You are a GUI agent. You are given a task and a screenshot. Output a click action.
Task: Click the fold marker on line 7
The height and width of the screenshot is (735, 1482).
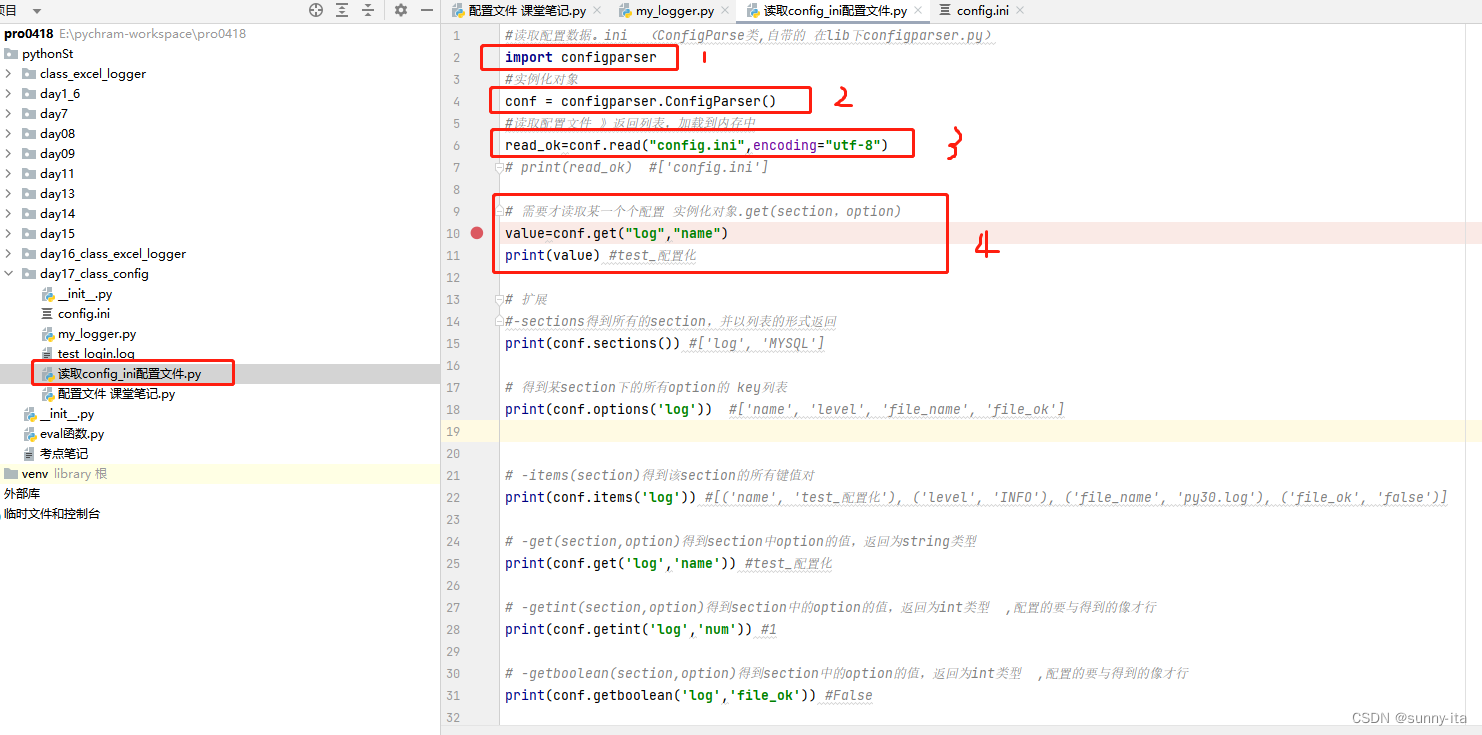tap(498, 167)
